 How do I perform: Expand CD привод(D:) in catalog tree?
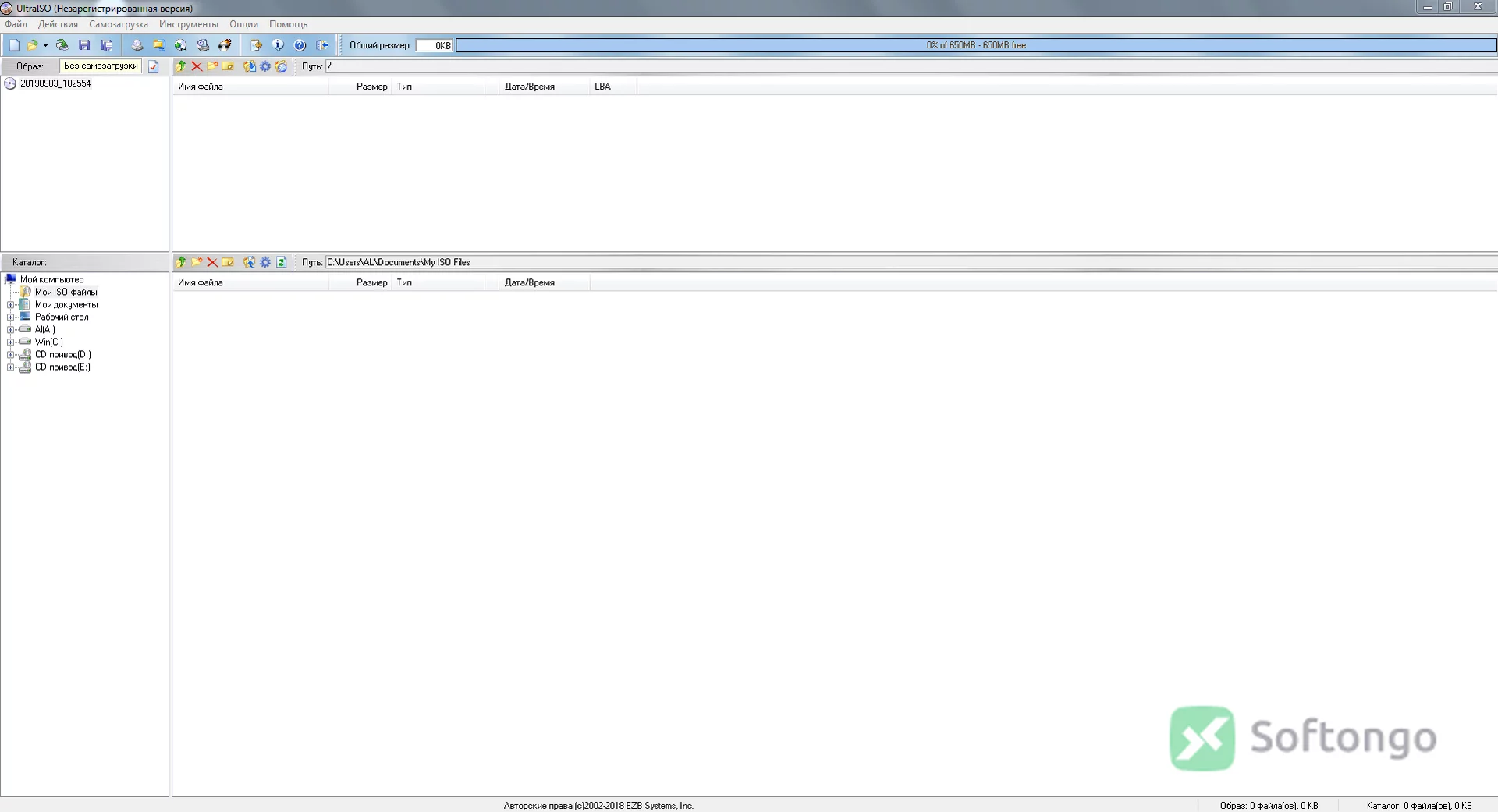click(11, 355)
